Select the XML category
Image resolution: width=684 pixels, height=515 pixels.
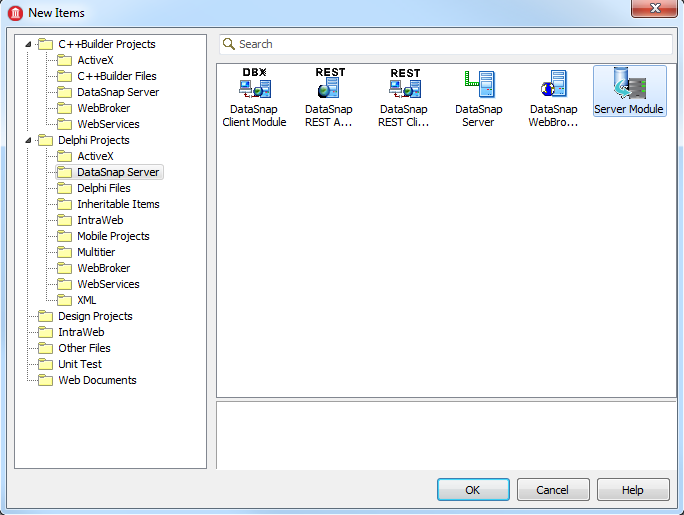tap(86, 300)
